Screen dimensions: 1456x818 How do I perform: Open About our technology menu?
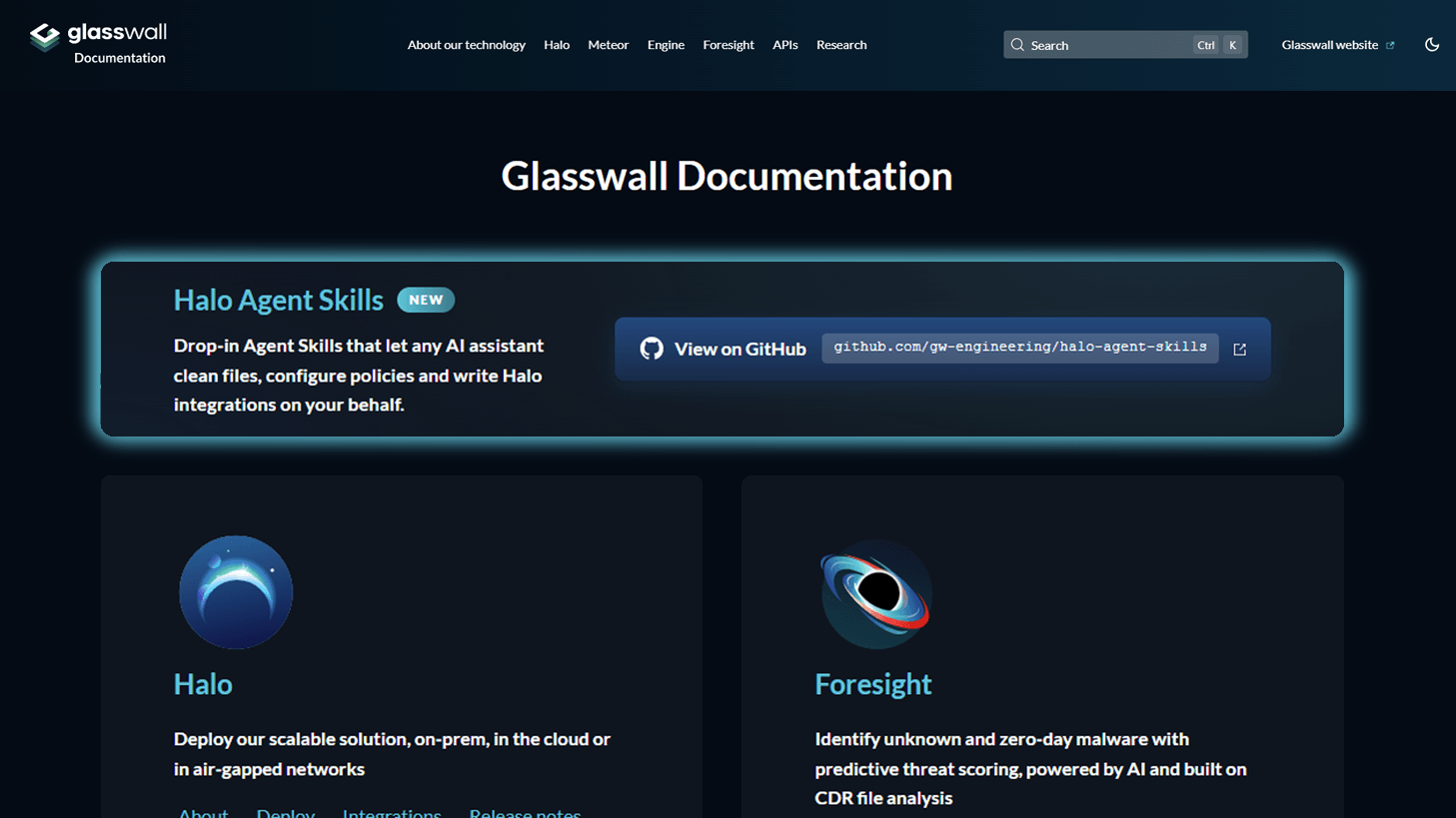(466, 45)
